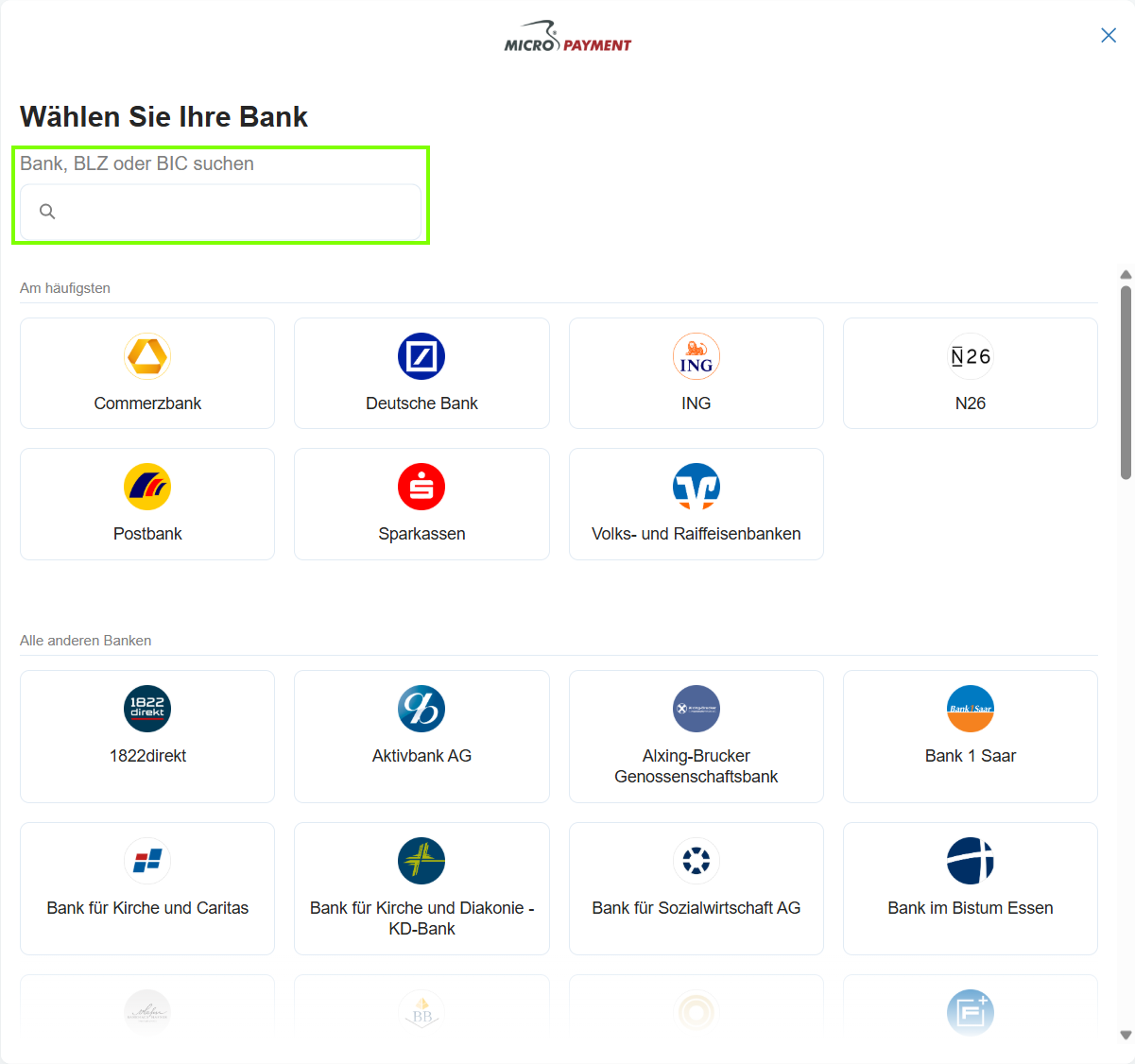1135x1064 pixels.
Task: Pick the Volks- und Raiffeisenbanken logo
Action: coord(696,487)
